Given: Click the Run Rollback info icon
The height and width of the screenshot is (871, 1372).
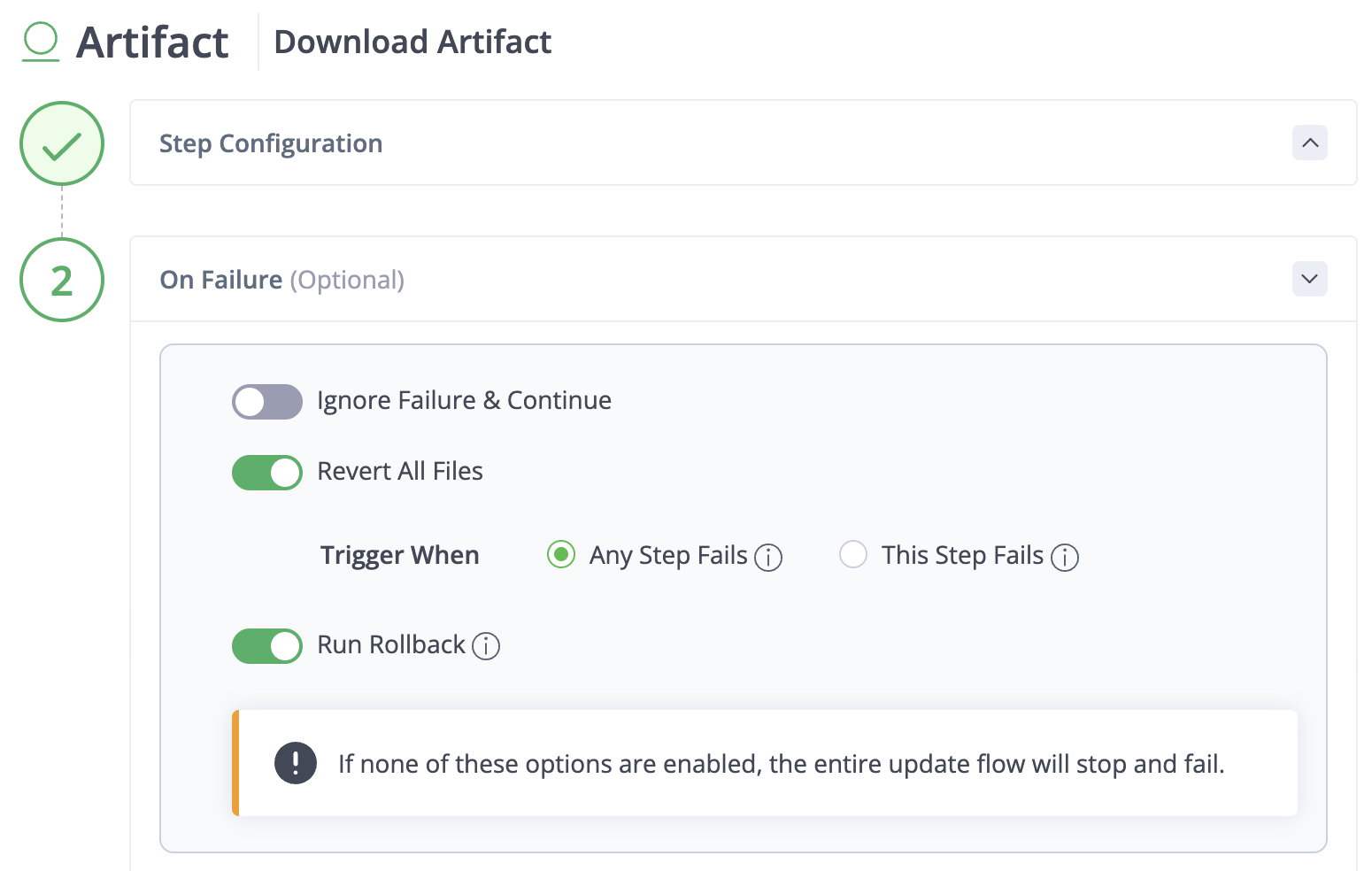Looking at the screenshot, I should [x=486, y=646].
